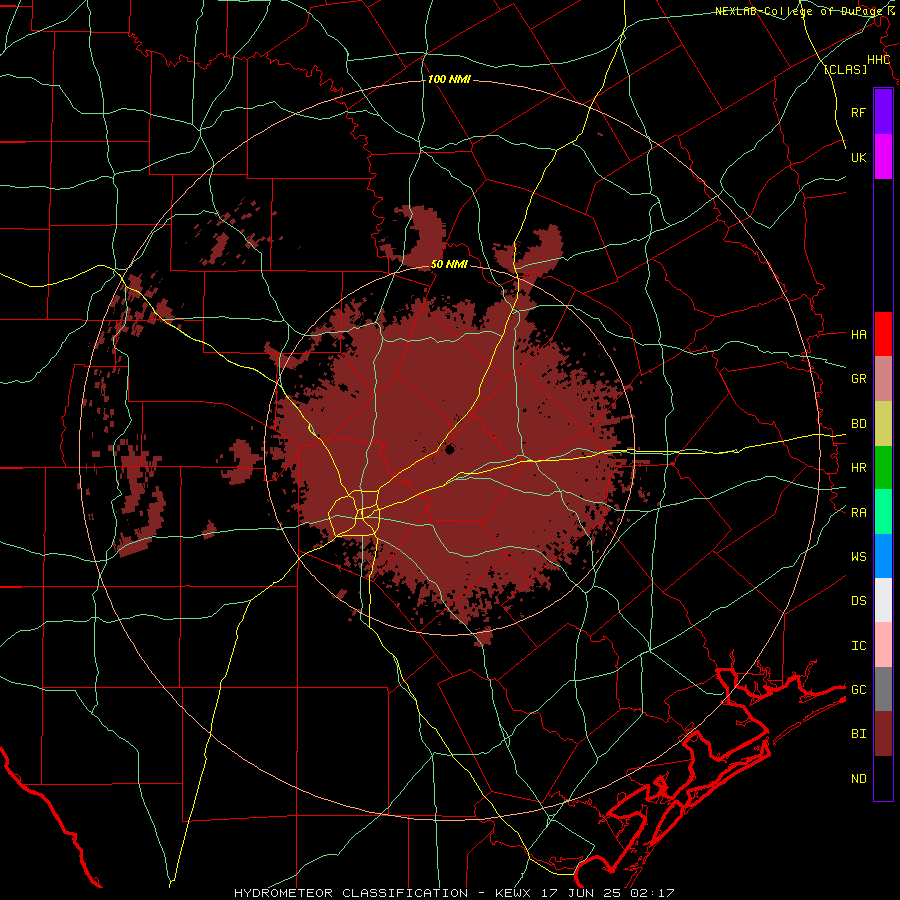Select the white DS legend swatch
This screenshot has width=900, height=900.
[883, 600]
